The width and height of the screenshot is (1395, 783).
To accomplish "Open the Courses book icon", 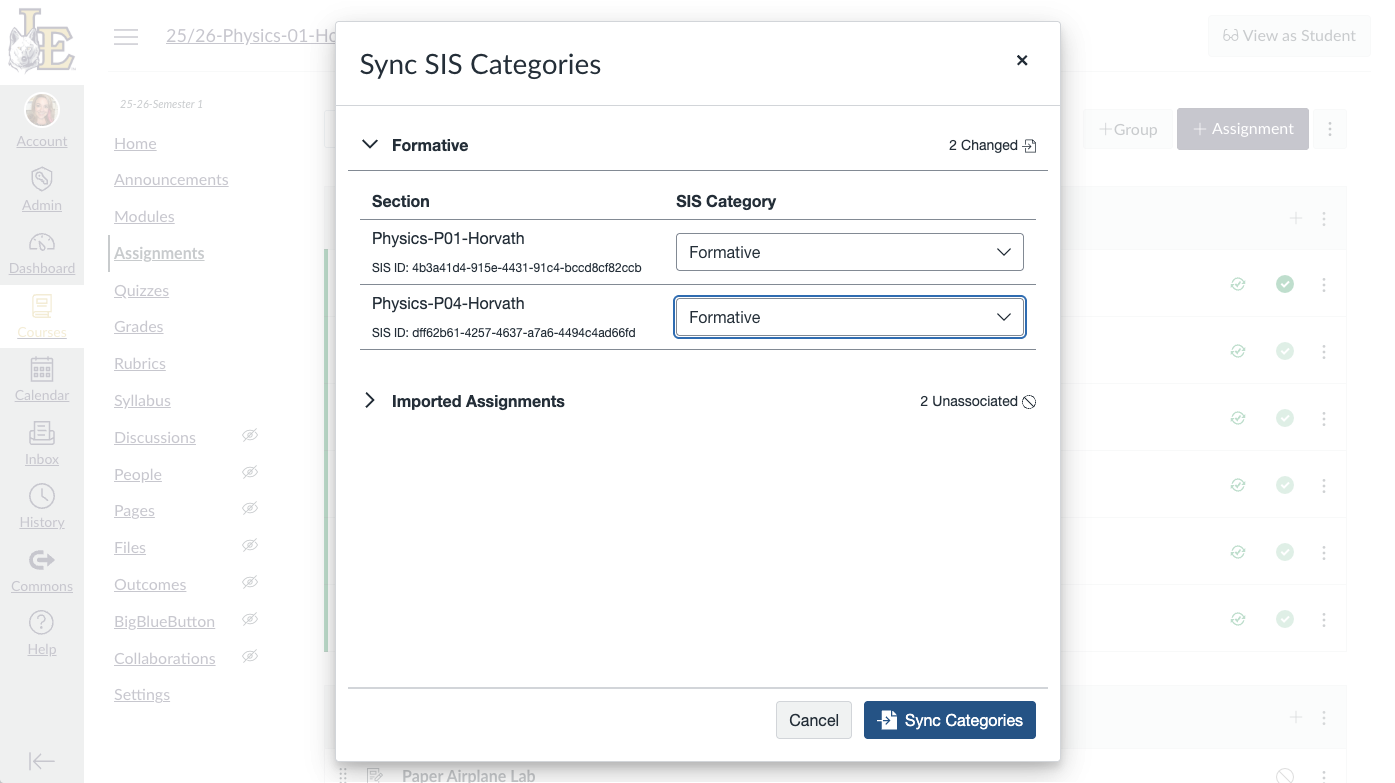I will pyautogui.click(x=42, y=306).
